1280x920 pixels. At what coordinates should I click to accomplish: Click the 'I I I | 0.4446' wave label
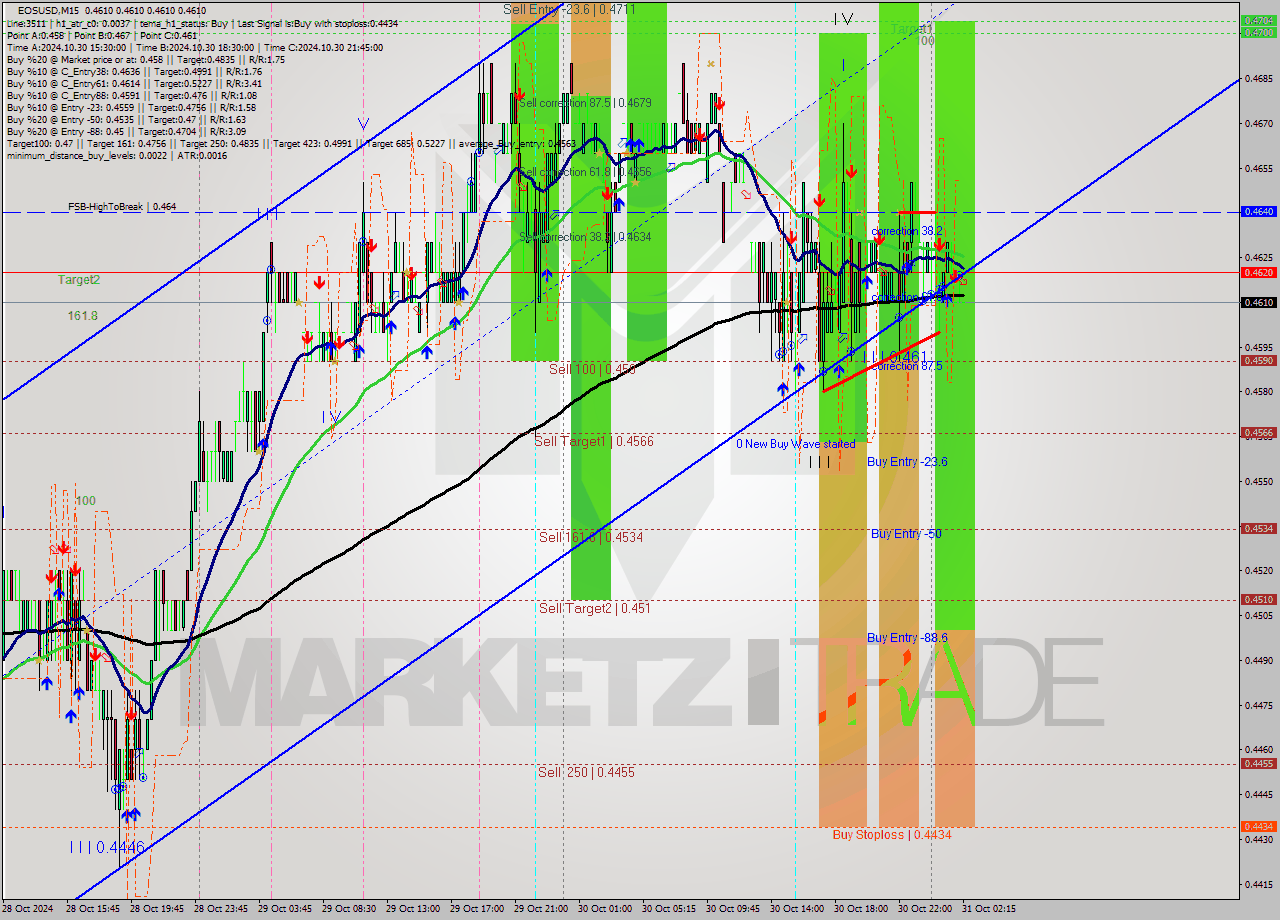coord(107,847)
